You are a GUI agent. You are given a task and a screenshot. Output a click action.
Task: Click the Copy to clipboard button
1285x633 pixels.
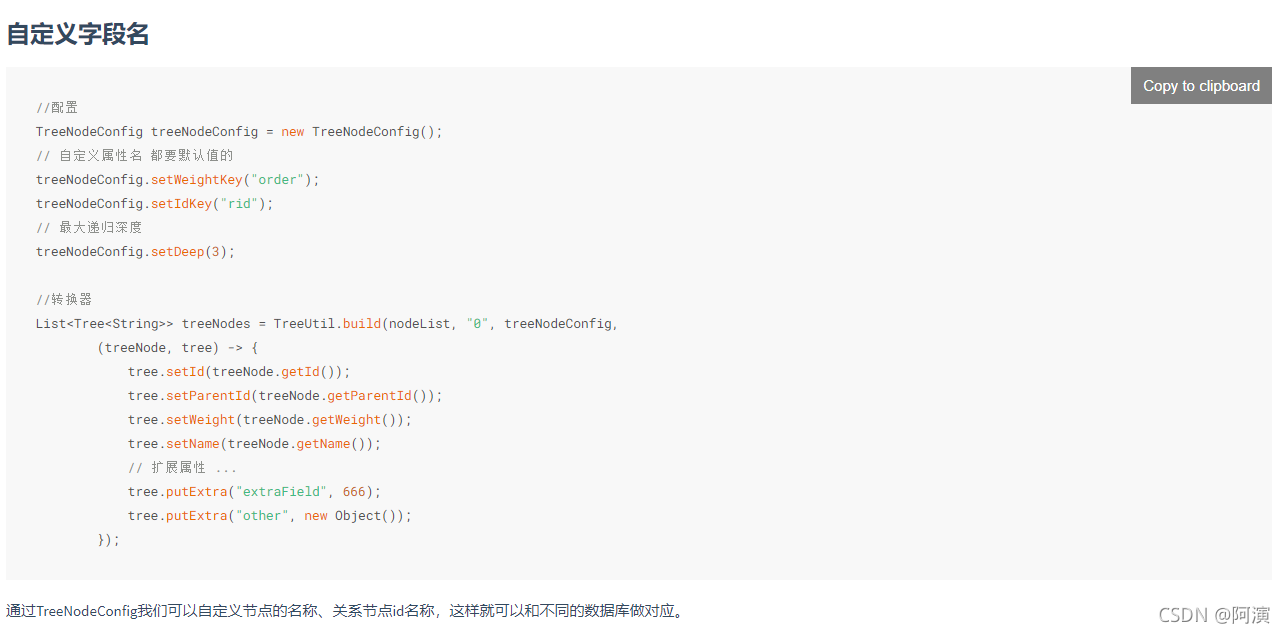coord(1200,85)
